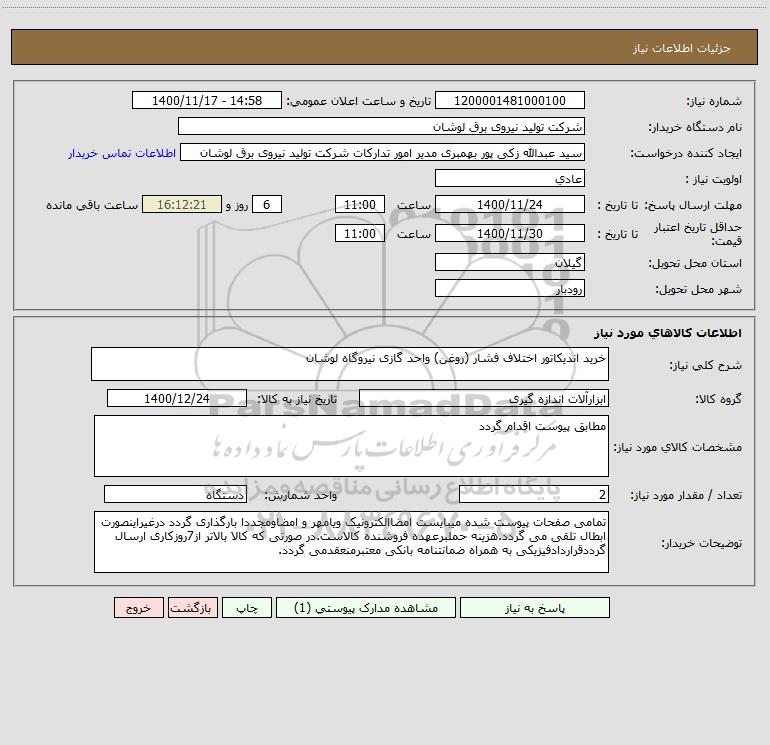Click specifications field مطابق پیوست اقدام گردد
This screenshot has width=770, height=745.
click(x=351, y=446)
